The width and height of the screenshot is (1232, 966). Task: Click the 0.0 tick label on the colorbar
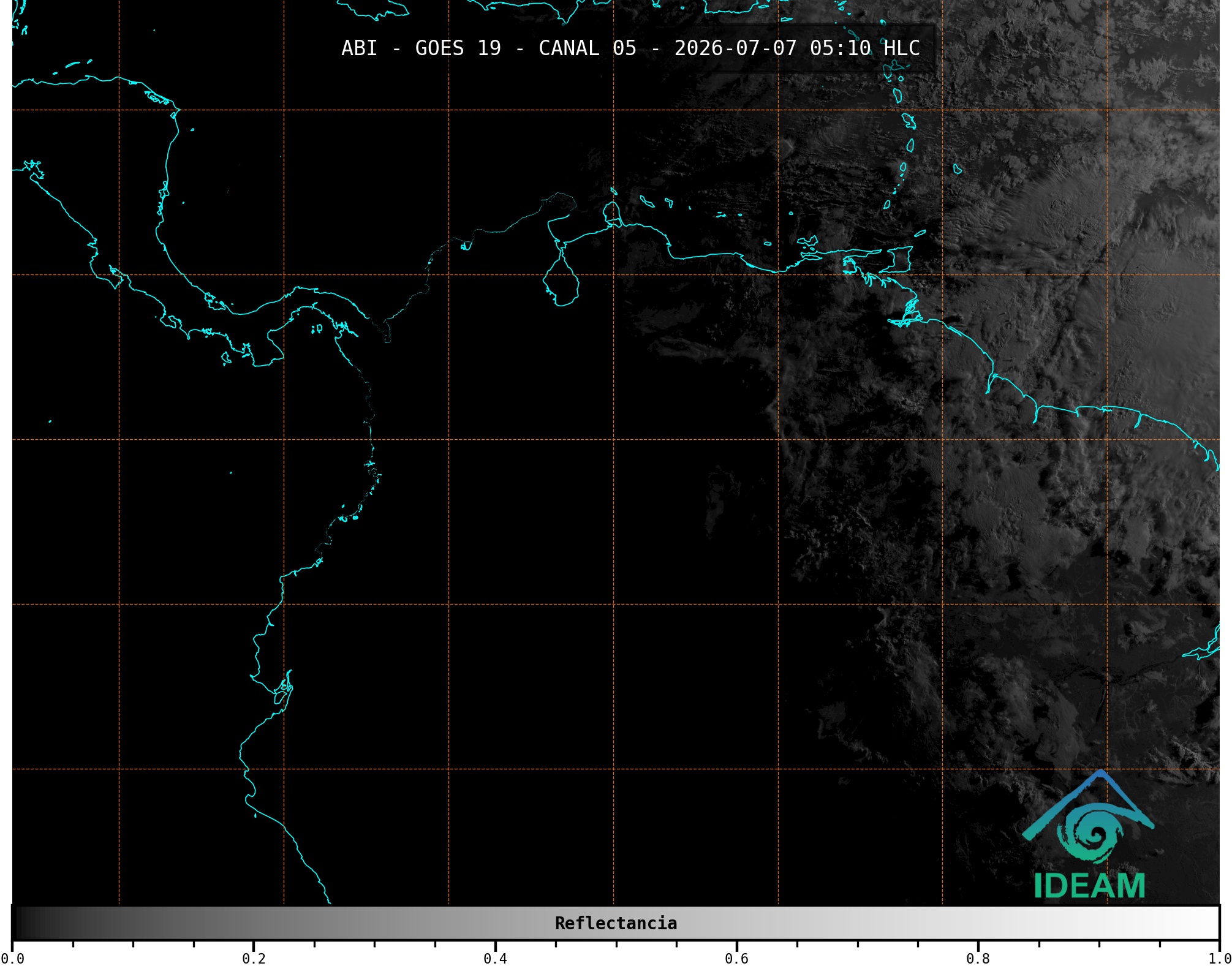pyautogui.click(x=12, y=958)
